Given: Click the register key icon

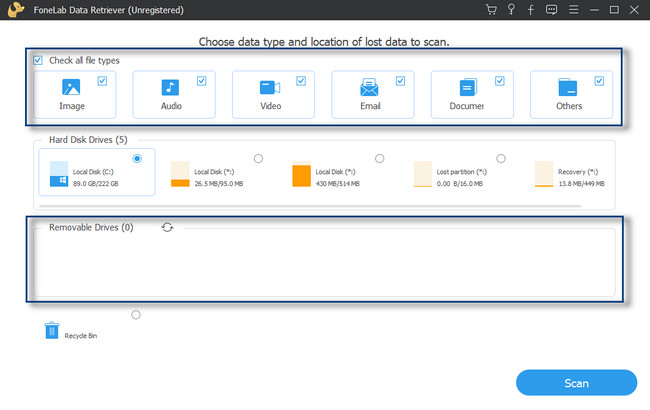Looking at the screenshot, I should coord(511,10).
